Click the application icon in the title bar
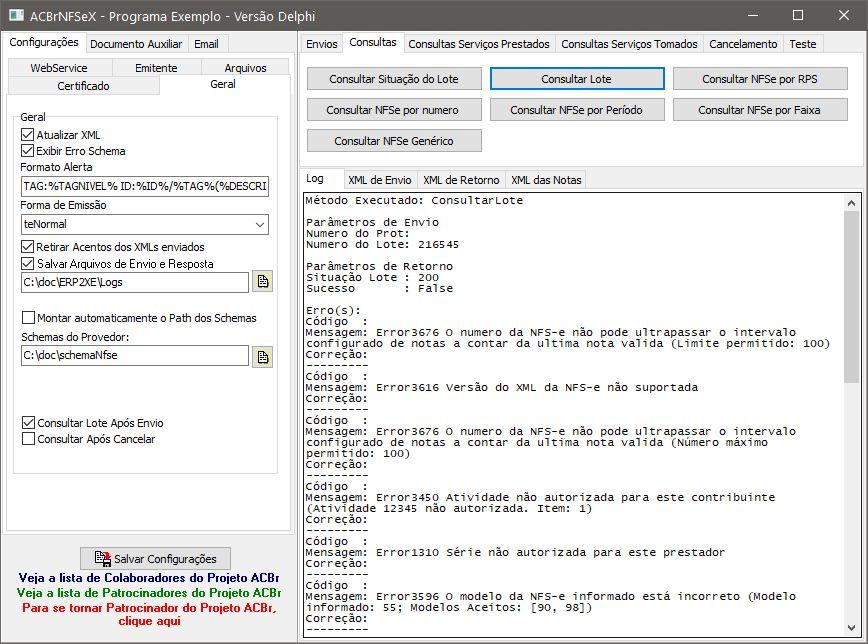 (x=17, y=16)
